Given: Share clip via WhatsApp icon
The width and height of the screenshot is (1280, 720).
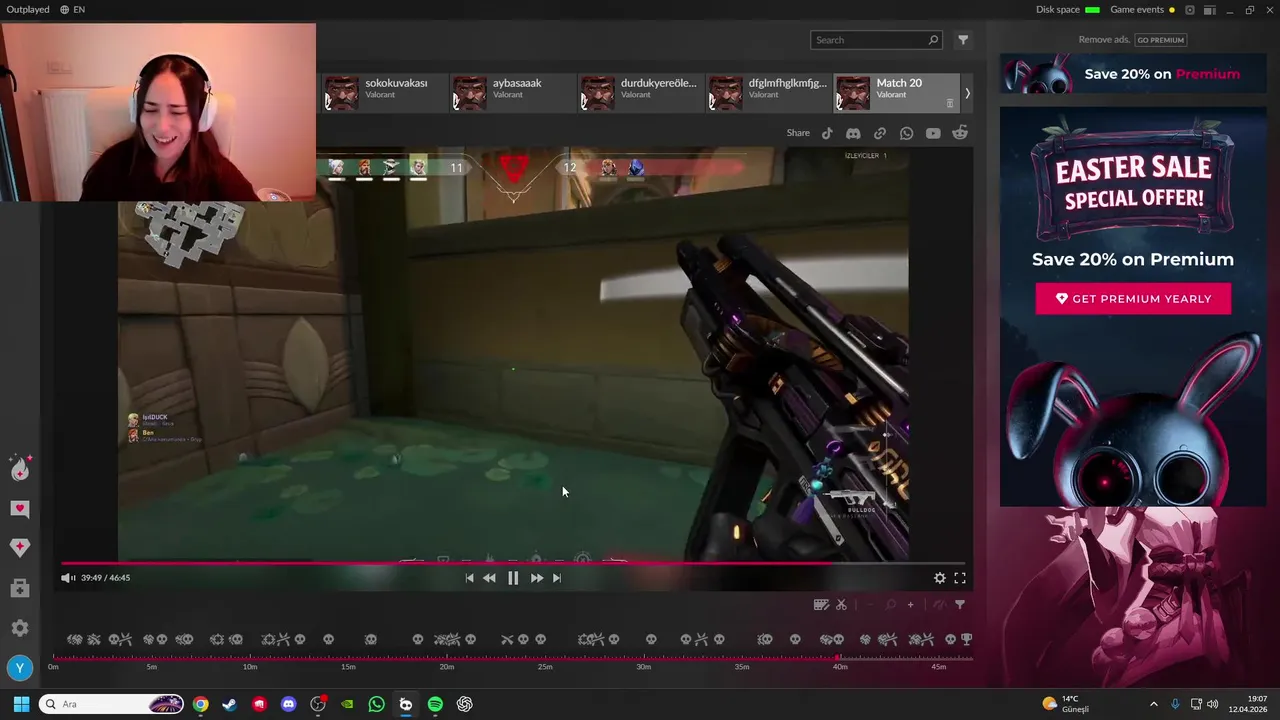Looking at the screenshot, I should [906, 133].
